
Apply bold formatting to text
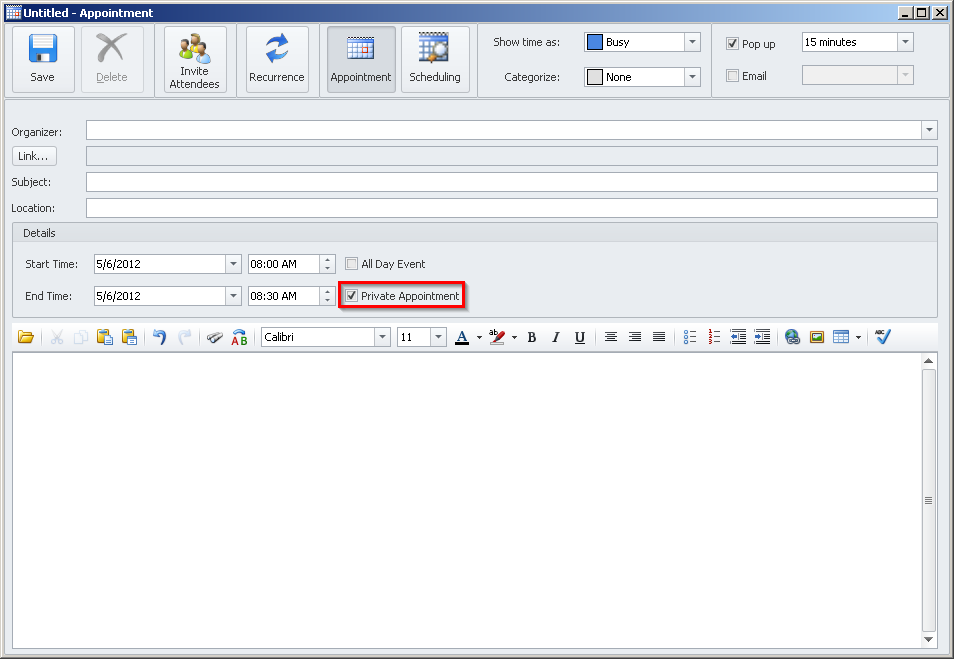(531, 337)
